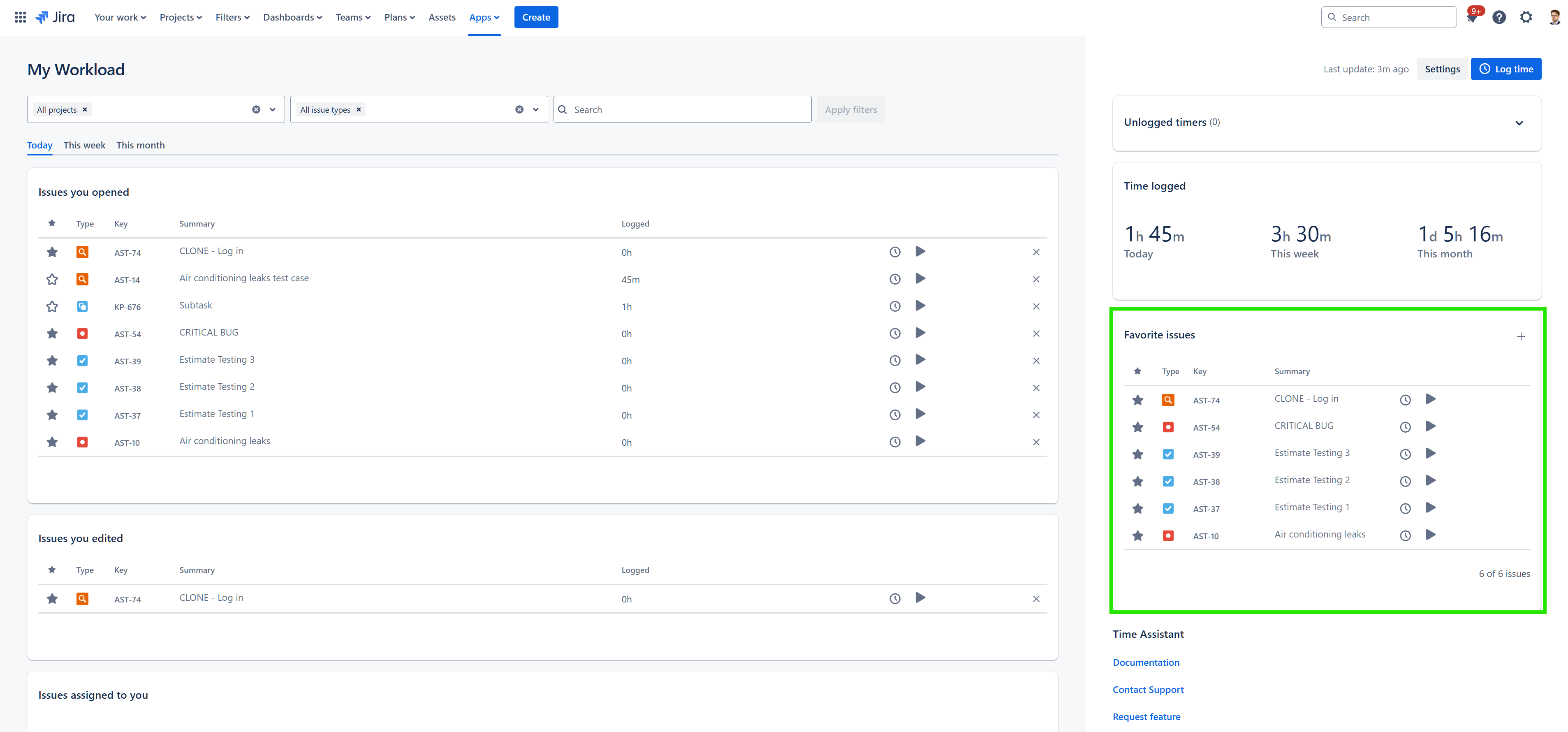This screenshot has width=1568, height=732.
Task: Remove AST-37 row with the X icon
Action: [x=1036, y=415]
